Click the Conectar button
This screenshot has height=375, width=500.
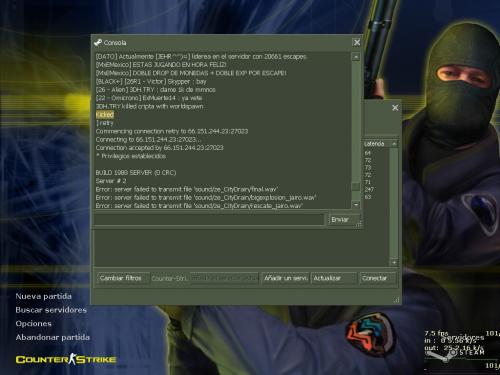tap(378, 278)
